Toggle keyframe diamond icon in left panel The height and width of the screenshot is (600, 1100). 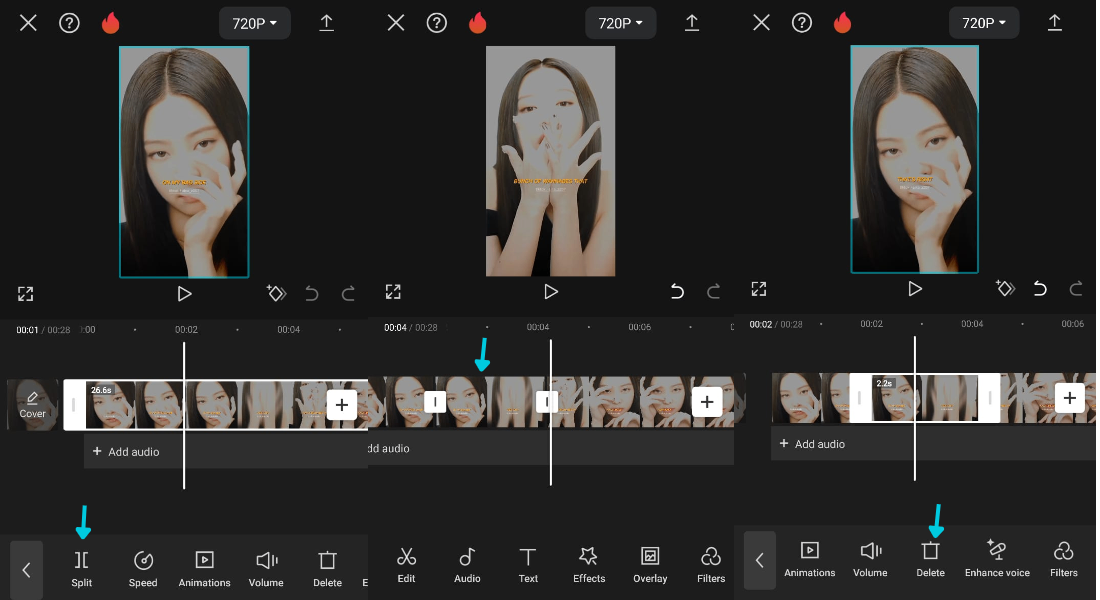pyautogui.click(x=276, y=293)
